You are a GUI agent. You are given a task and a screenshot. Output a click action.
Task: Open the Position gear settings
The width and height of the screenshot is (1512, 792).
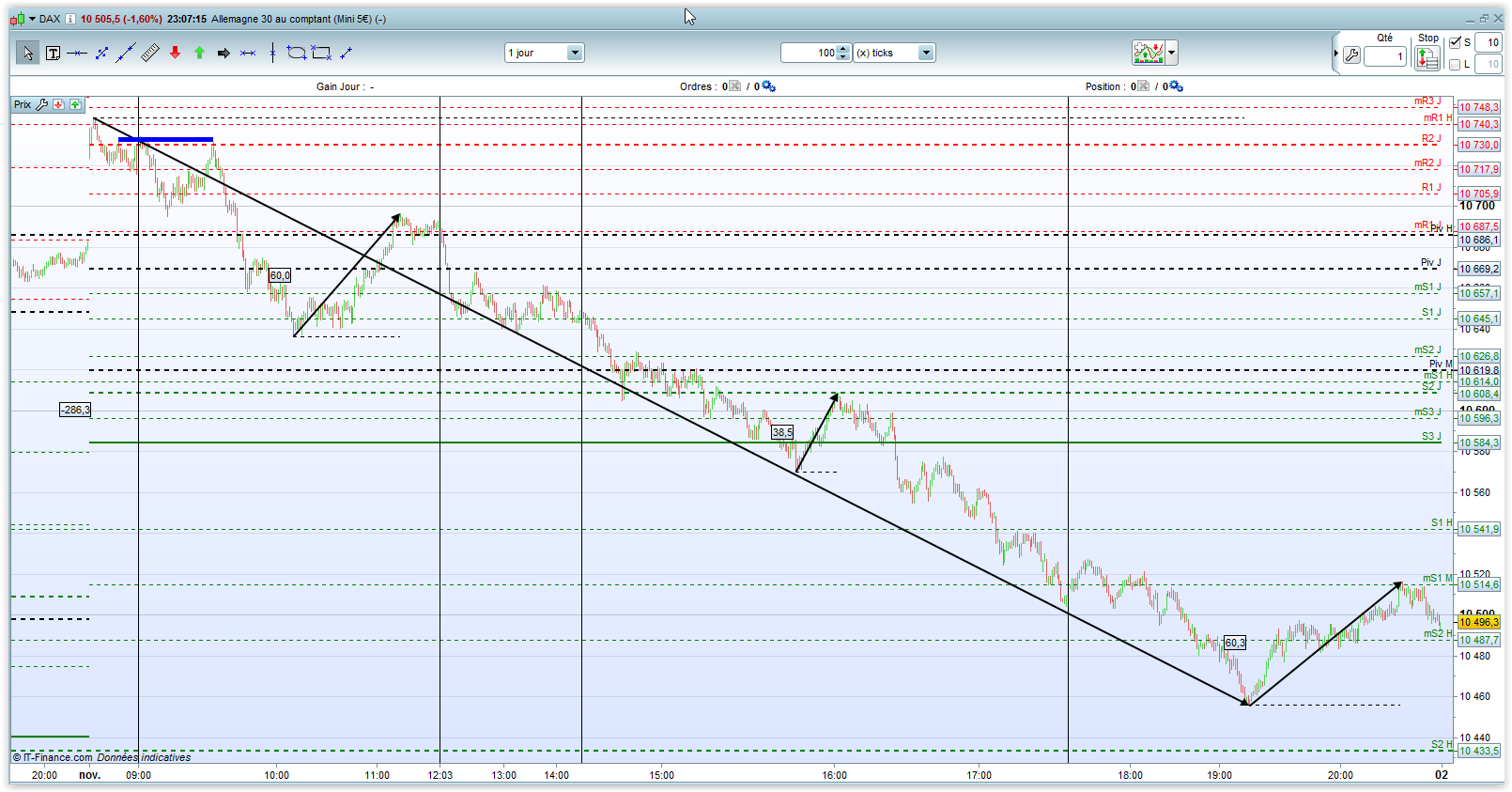1176,86
